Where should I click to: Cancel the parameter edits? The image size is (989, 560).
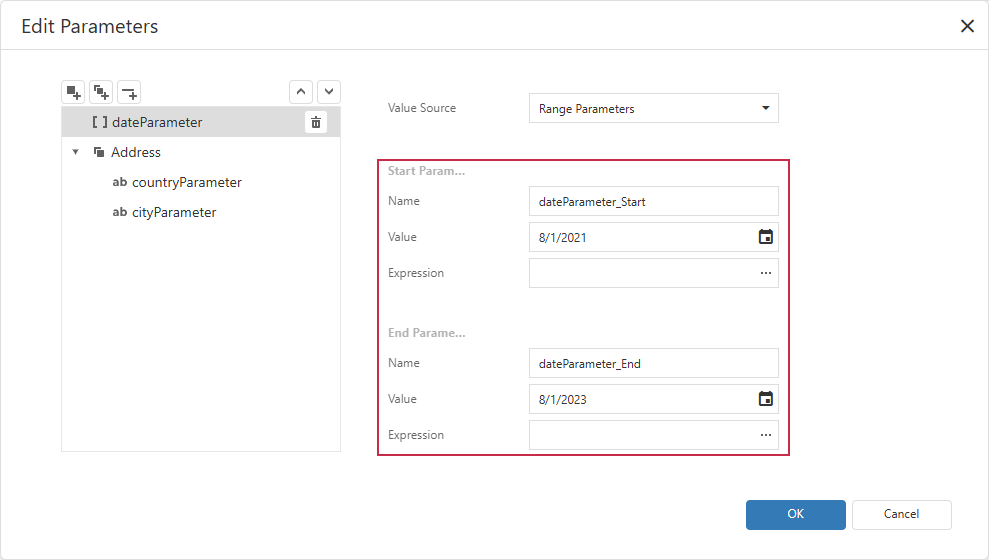901,515
